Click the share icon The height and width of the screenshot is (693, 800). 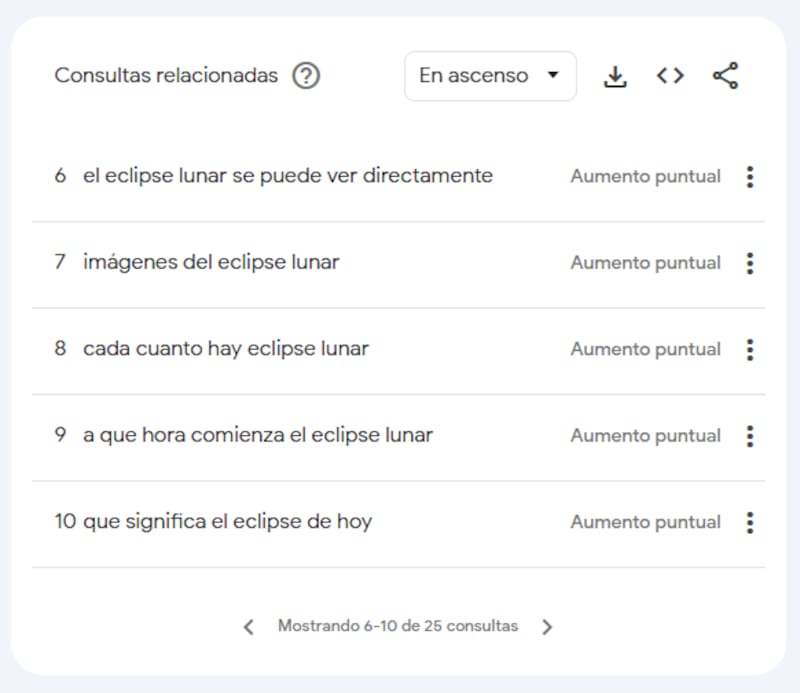click(726, 76)
